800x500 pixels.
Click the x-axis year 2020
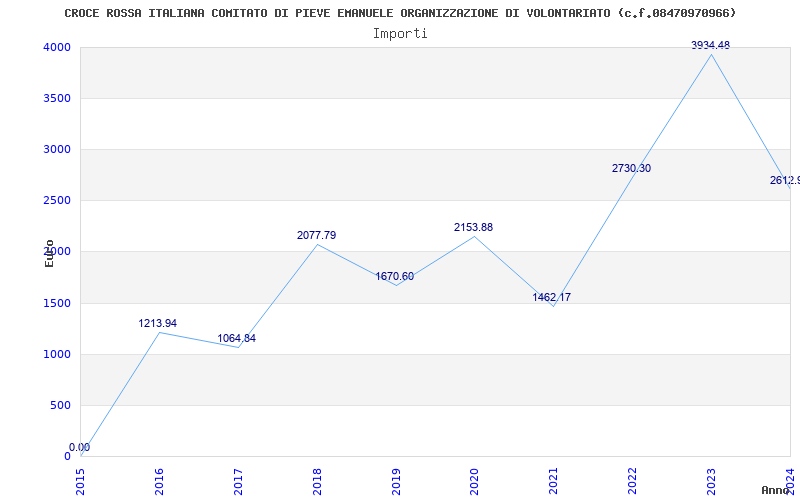pyautogui.click(x=474, y=482)
